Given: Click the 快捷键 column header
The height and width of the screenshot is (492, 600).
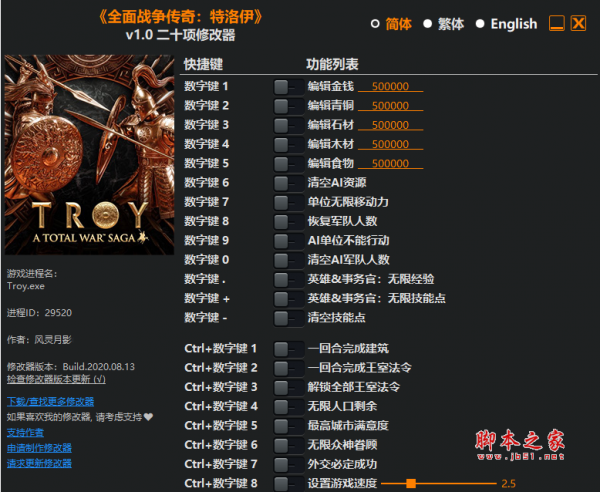Looking at the screenshot, I should point(203,64).
